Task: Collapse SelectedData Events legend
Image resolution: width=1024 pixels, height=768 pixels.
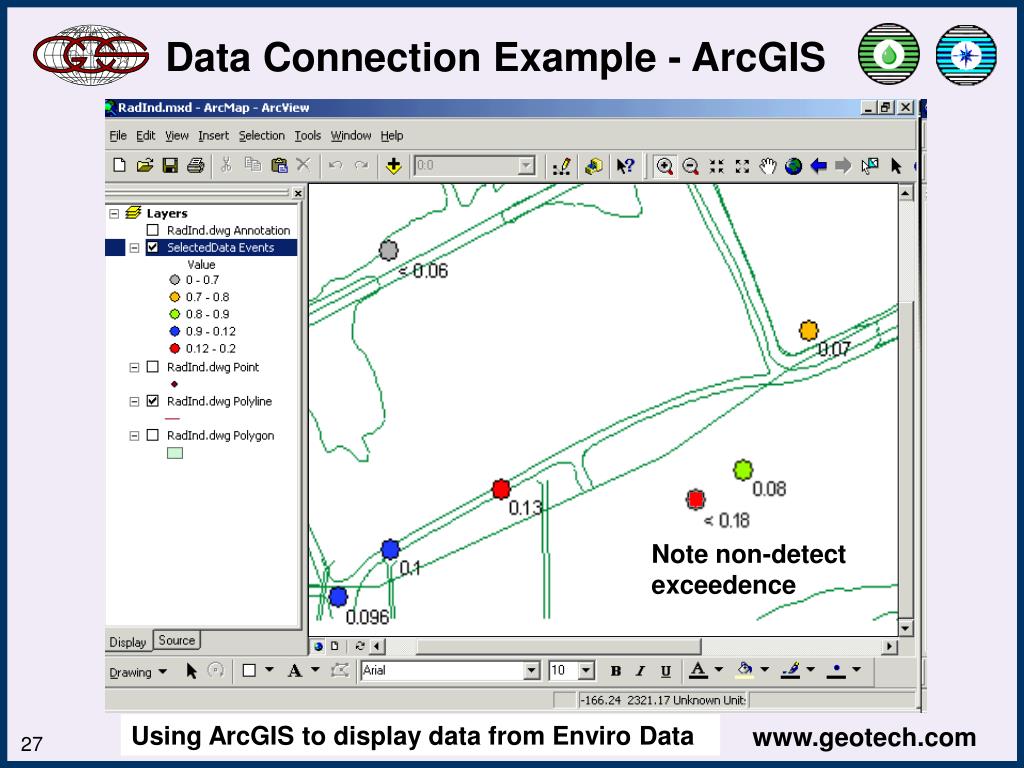Action: coord(134,248)
